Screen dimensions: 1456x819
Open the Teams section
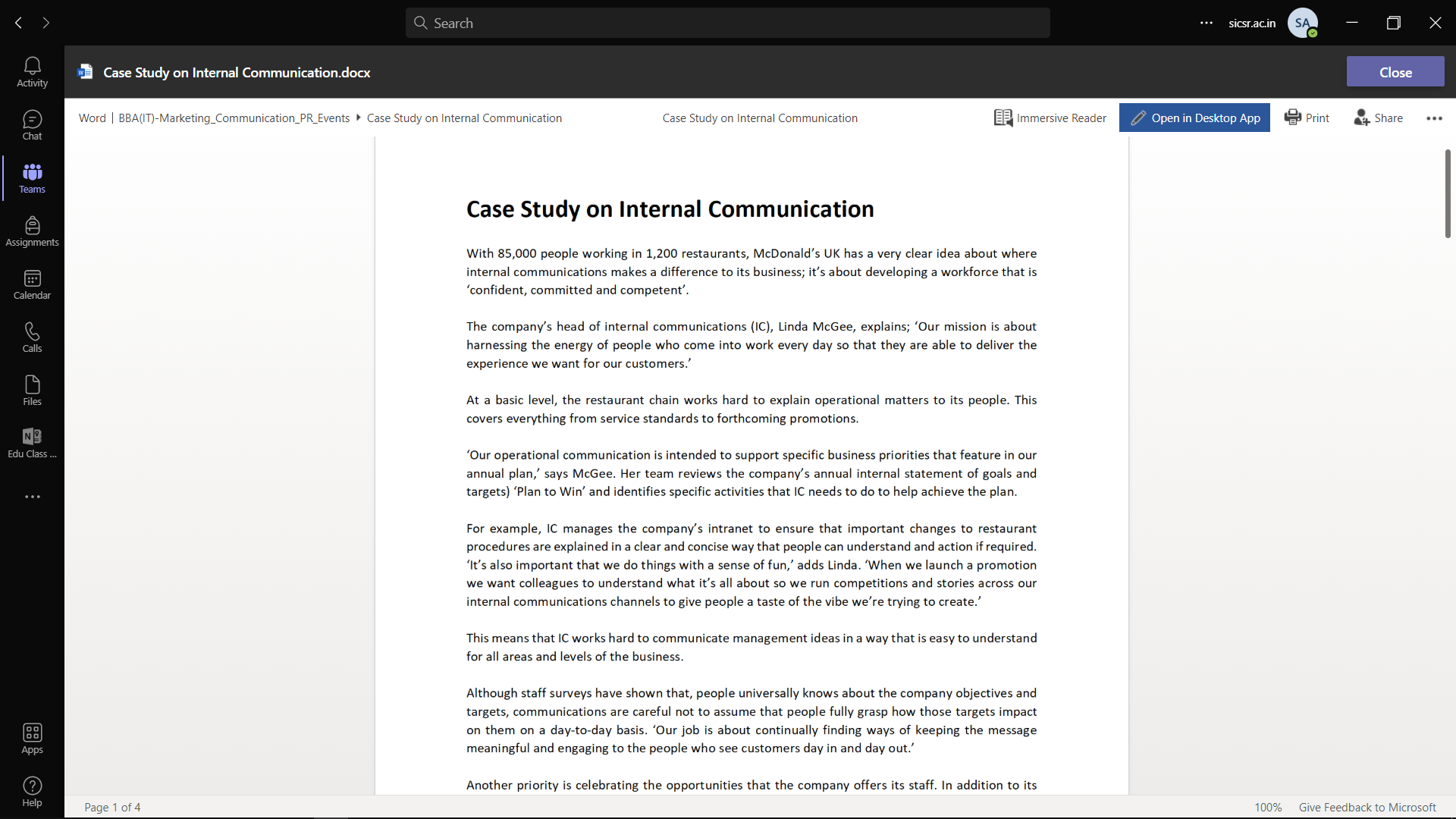[x=32, y=177]
